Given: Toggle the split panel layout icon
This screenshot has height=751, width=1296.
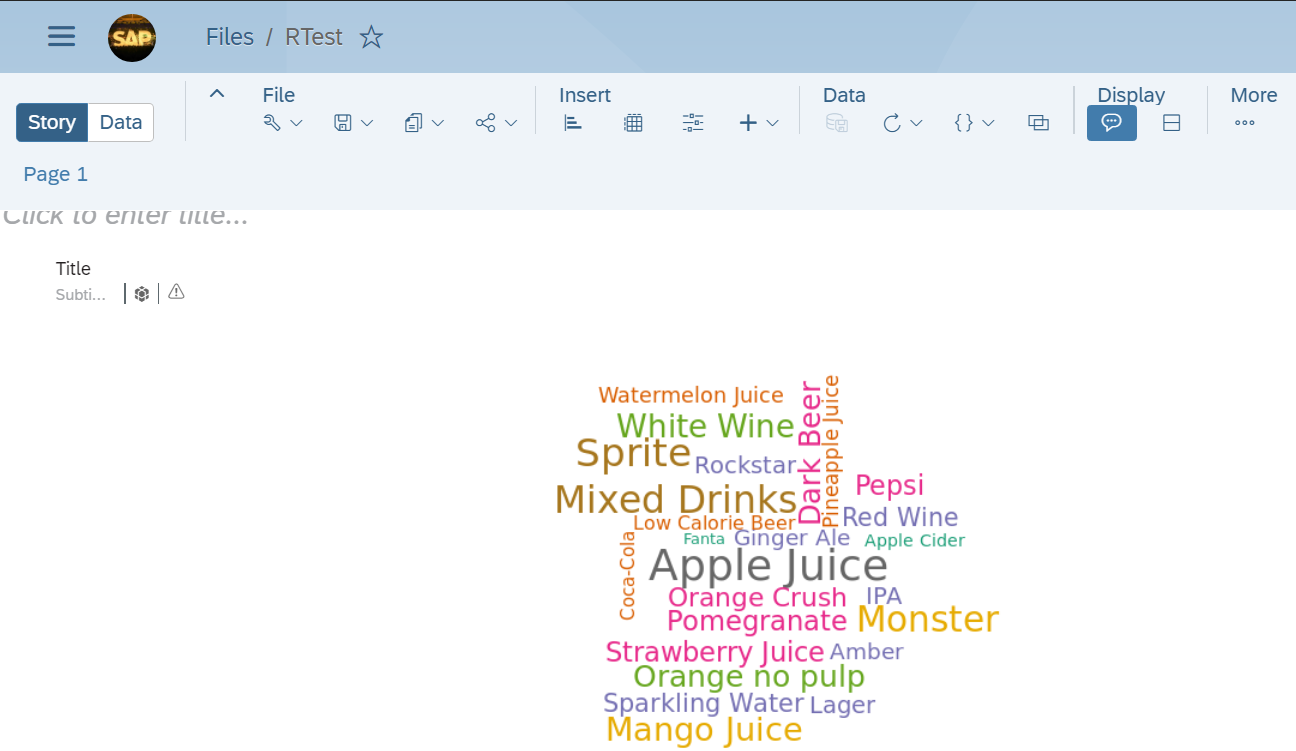Looking at the screenshot, I should [x=1172, y=123].
